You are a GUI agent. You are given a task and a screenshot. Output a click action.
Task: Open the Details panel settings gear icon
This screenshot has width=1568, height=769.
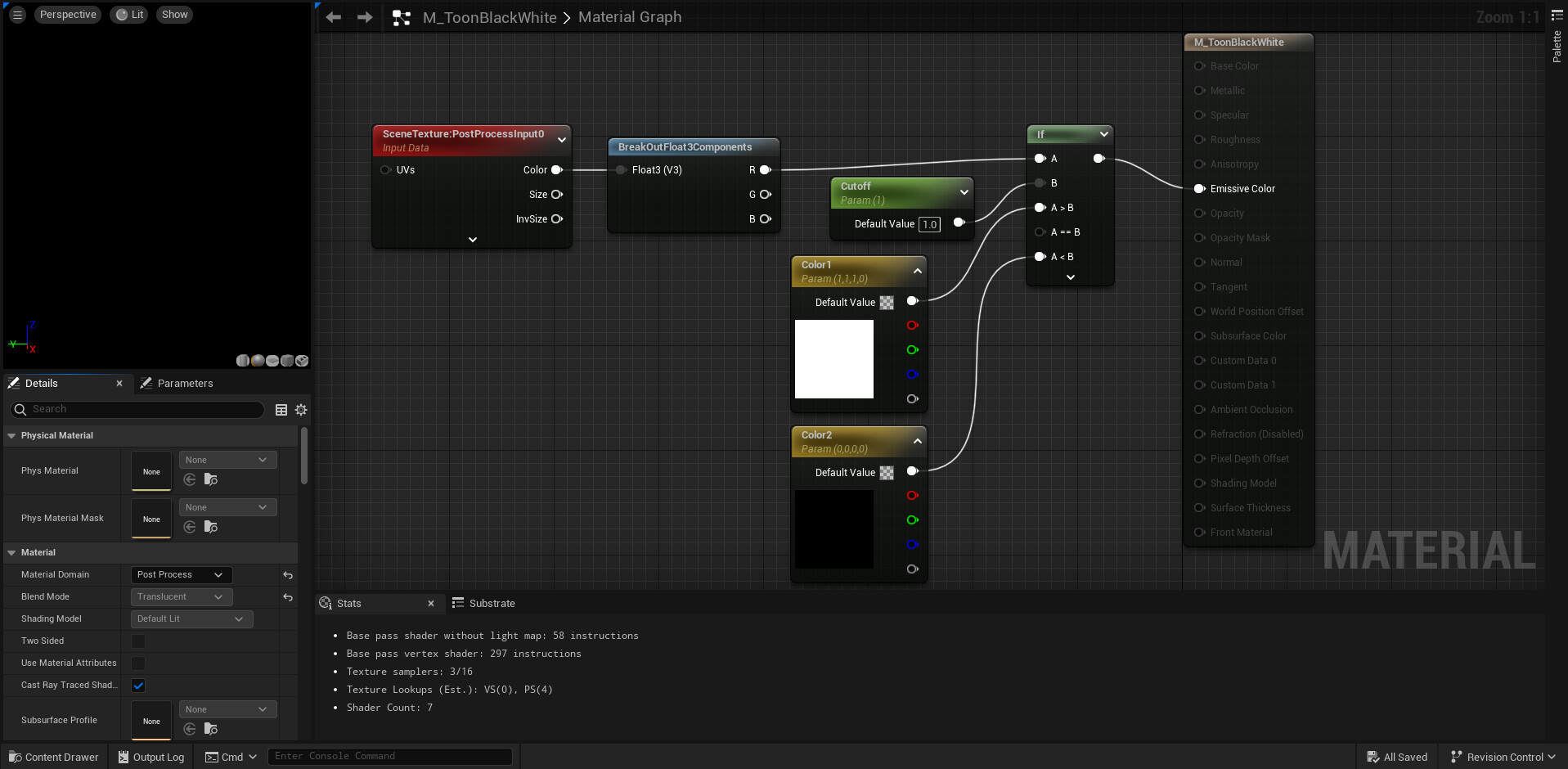click(301, 410)
